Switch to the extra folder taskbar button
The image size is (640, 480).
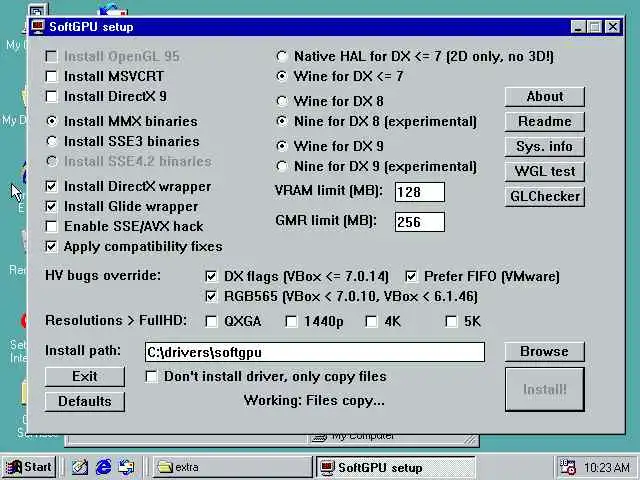point(232,467)
